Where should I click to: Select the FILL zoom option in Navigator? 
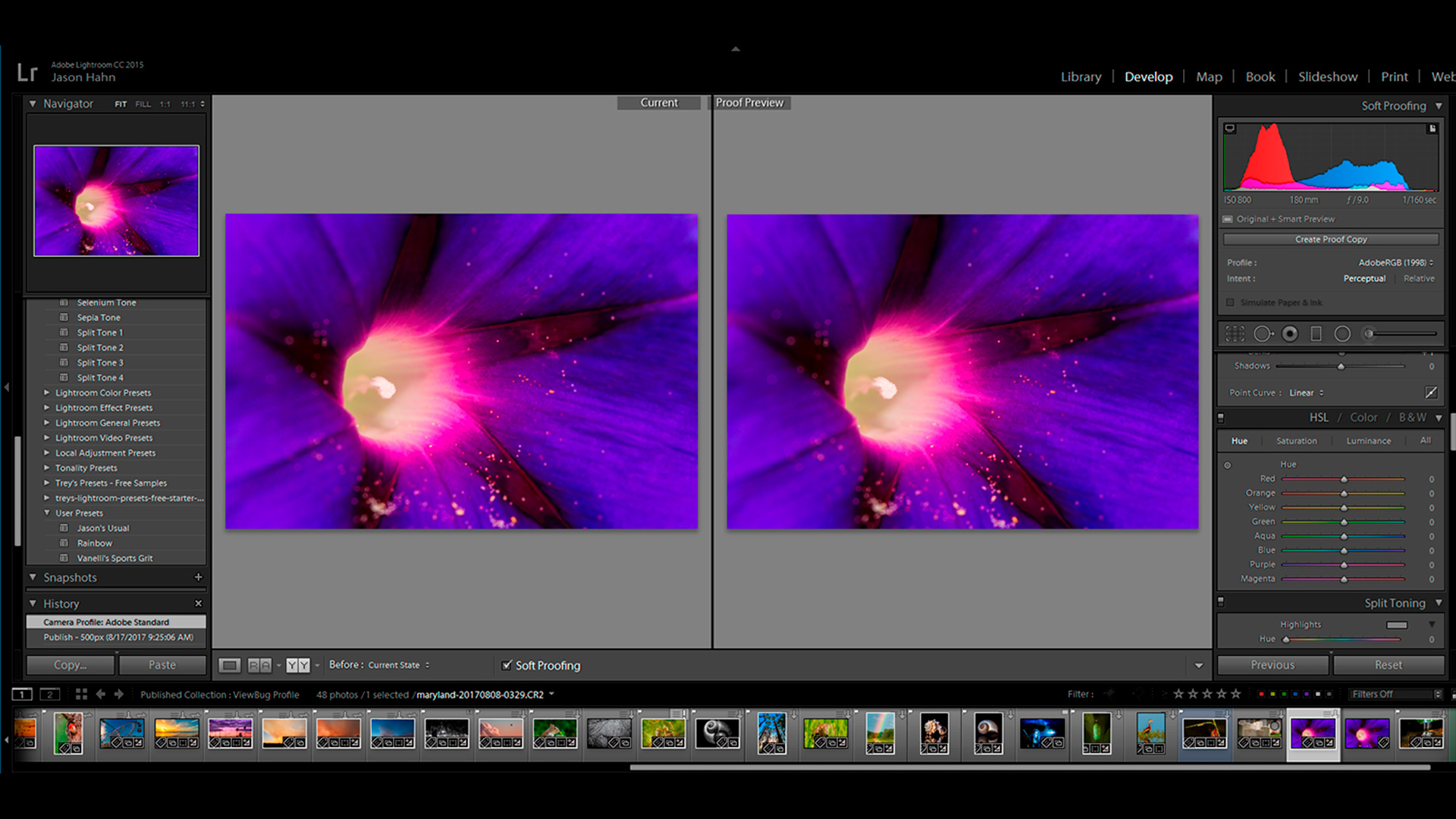pos(143,104)
